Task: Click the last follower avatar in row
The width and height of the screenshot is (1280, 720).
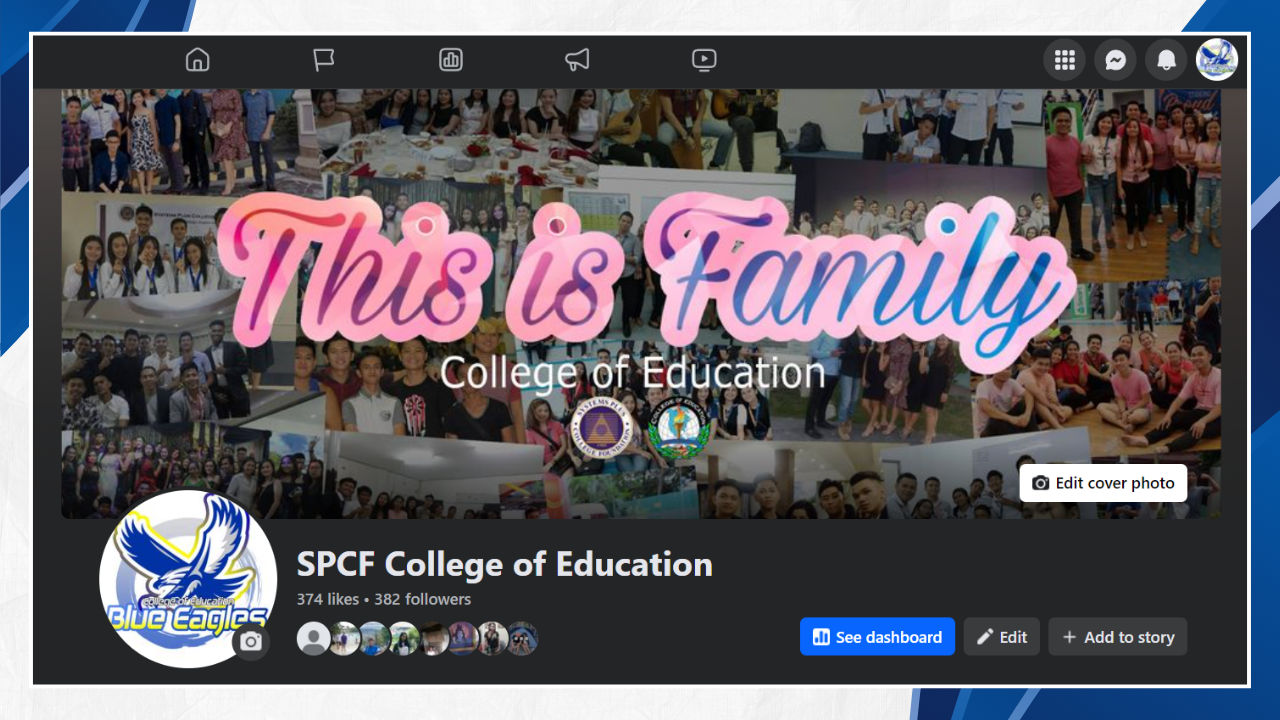Action: 522,638
